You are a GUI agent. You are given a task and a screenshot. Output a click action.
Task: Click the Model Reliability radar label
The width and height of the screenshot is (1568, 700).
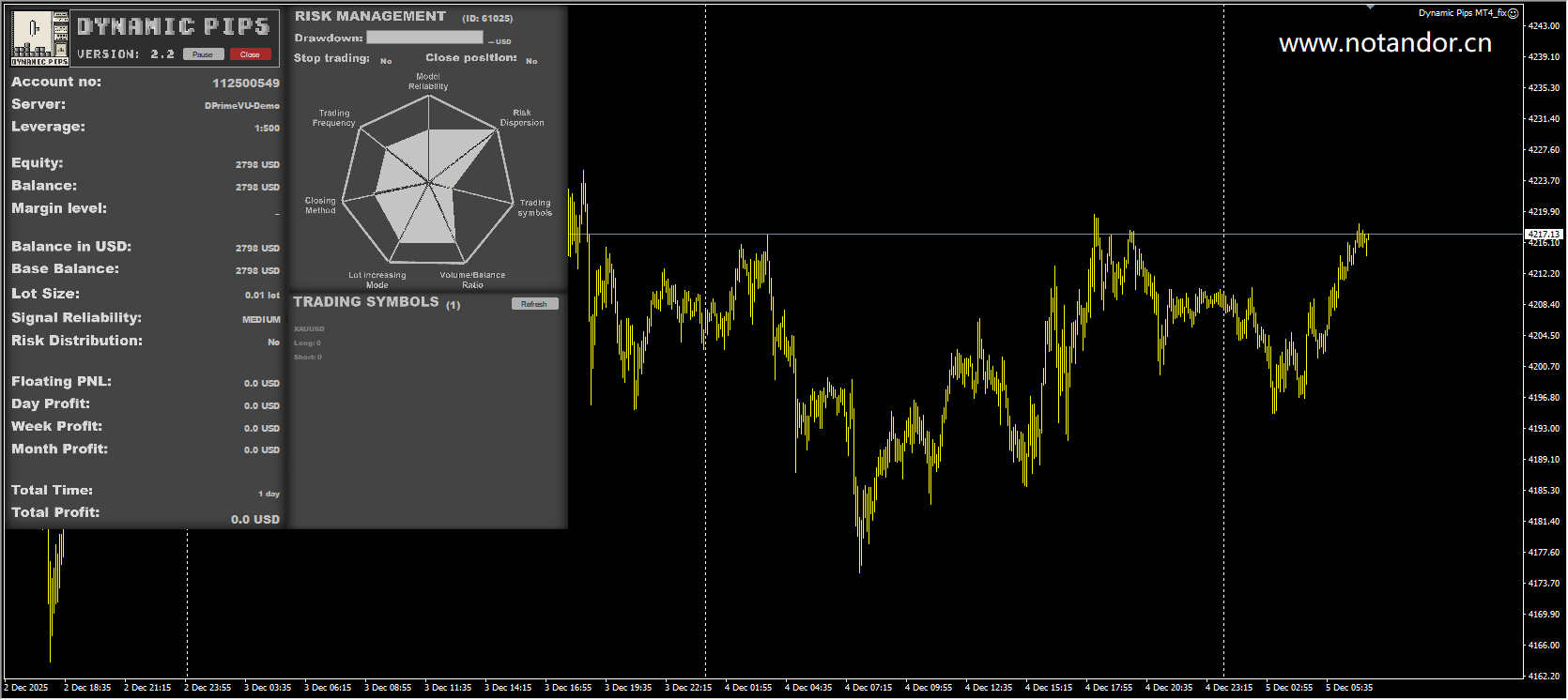(x=428, y=82)
